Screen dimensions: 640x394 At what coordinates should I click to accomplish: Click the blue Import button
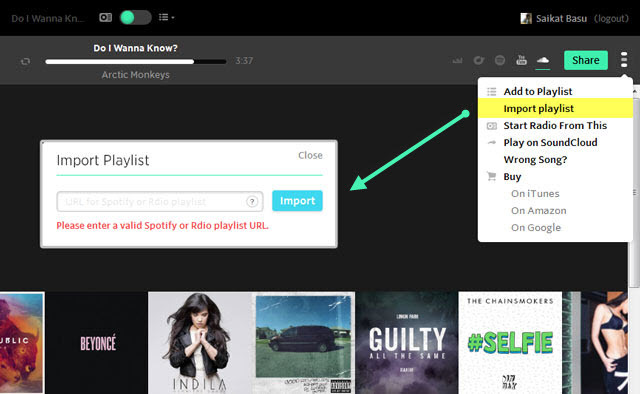(x=297, y=201)
